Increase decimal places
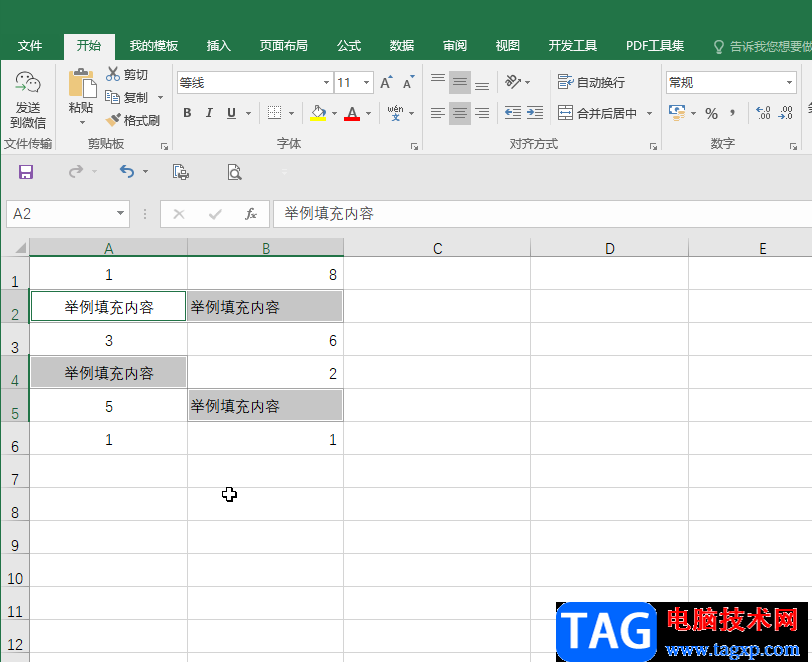This screenshot has height=662, width=812. pyautogui.click(x=763, y=112)
